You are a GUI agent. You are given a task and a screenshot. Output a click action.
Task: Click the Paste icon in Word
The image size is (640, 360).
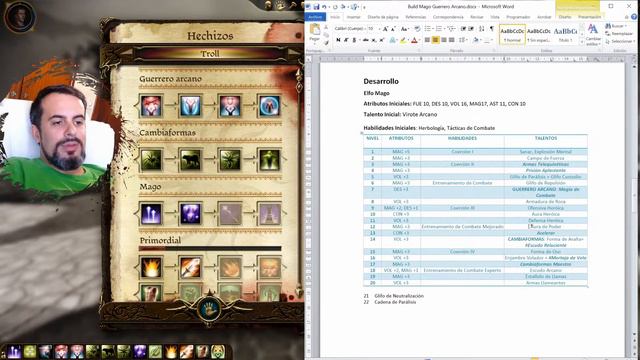[315, 29]
